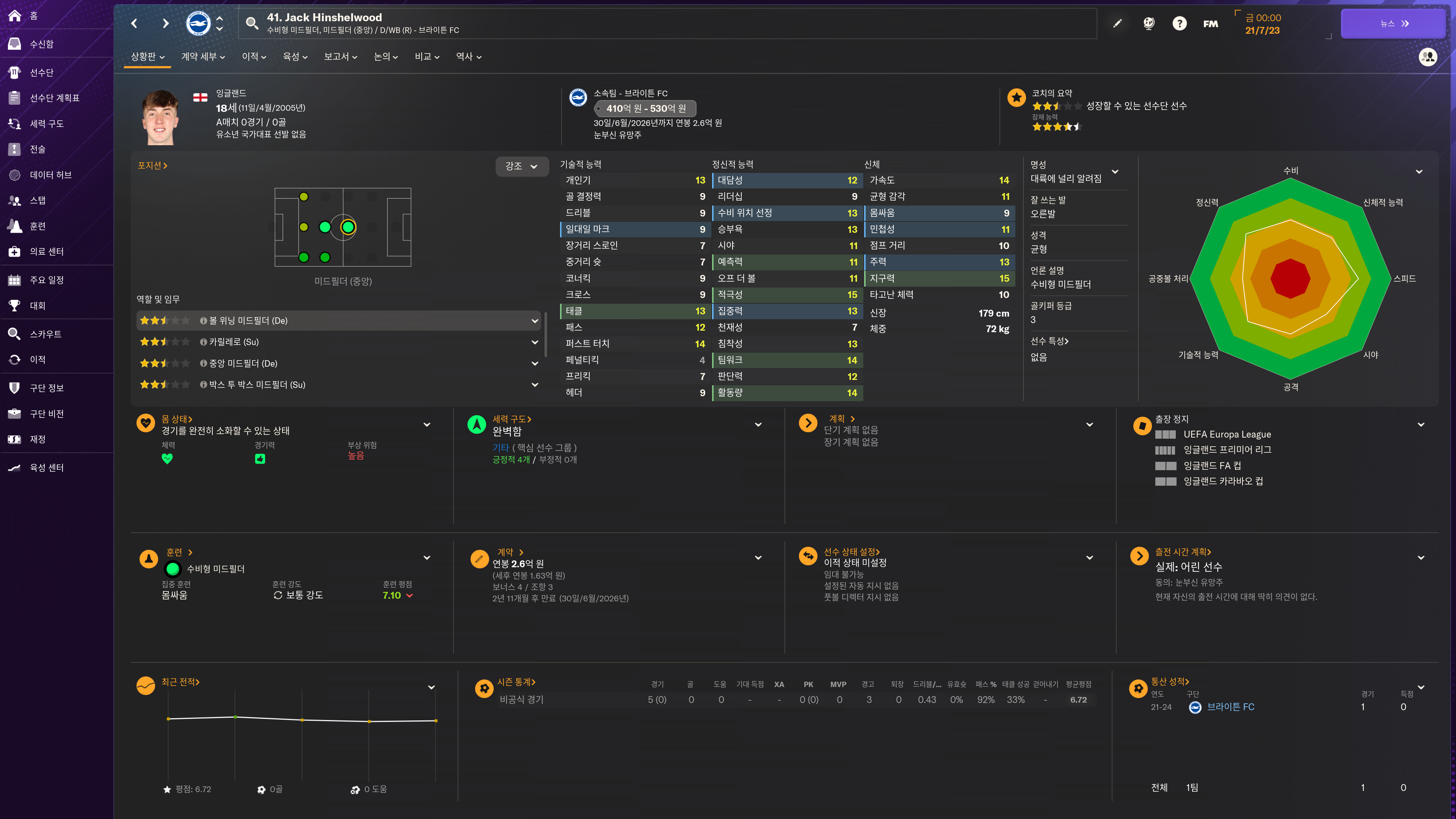Click the FM menu logo

[x=1210, y=24]
